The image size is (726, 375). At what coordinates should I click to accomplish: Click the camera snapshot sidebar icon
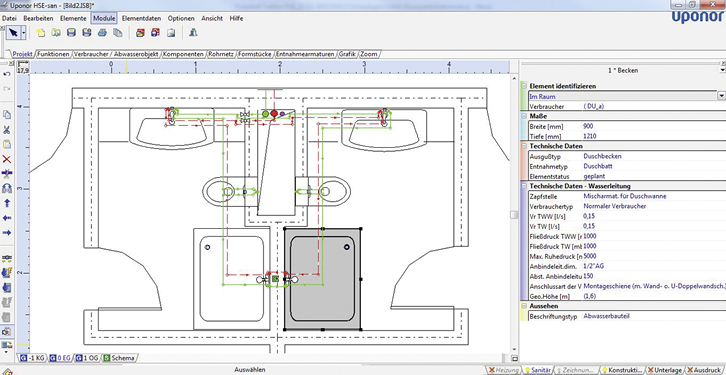pos(6,331)
